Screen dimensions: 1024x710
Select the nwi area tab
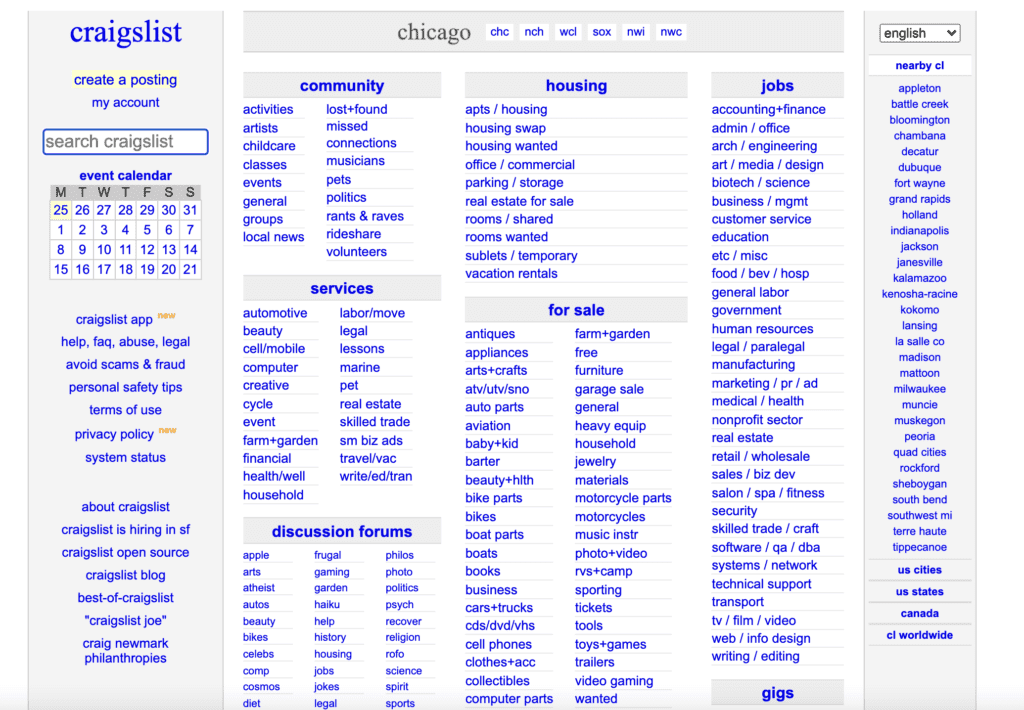[635, 32]
